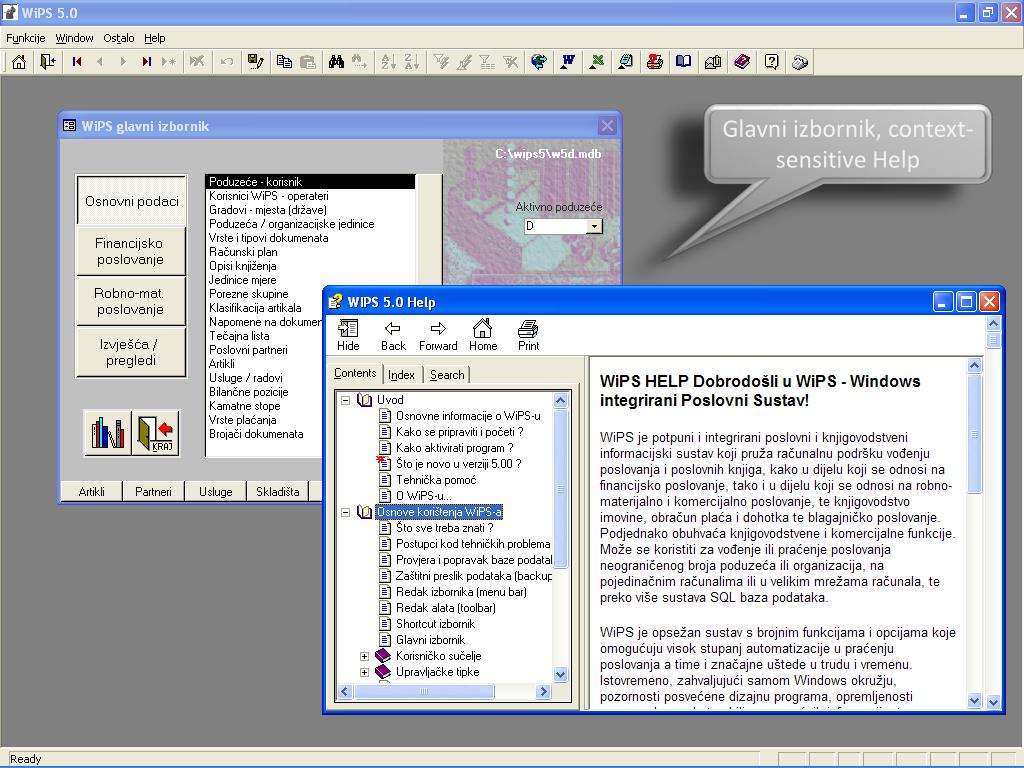Click the red printer icon in the main toolbar
Viewport: 1024px width, 768px height.
pos(654,62)
